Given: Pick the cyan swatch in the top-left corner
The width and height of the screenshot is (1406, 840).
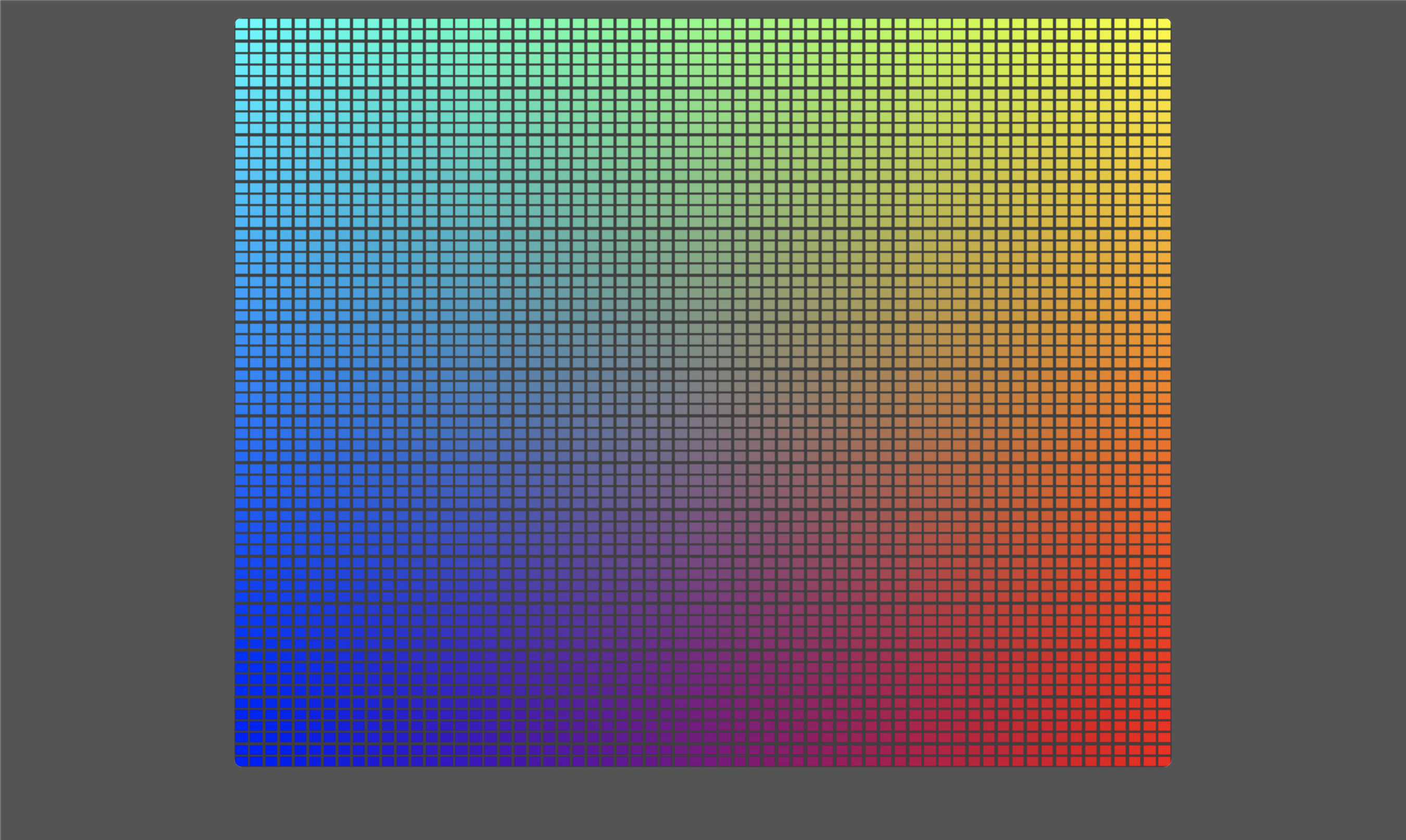Looking at the screenshot, I should (x=241, y=23).
